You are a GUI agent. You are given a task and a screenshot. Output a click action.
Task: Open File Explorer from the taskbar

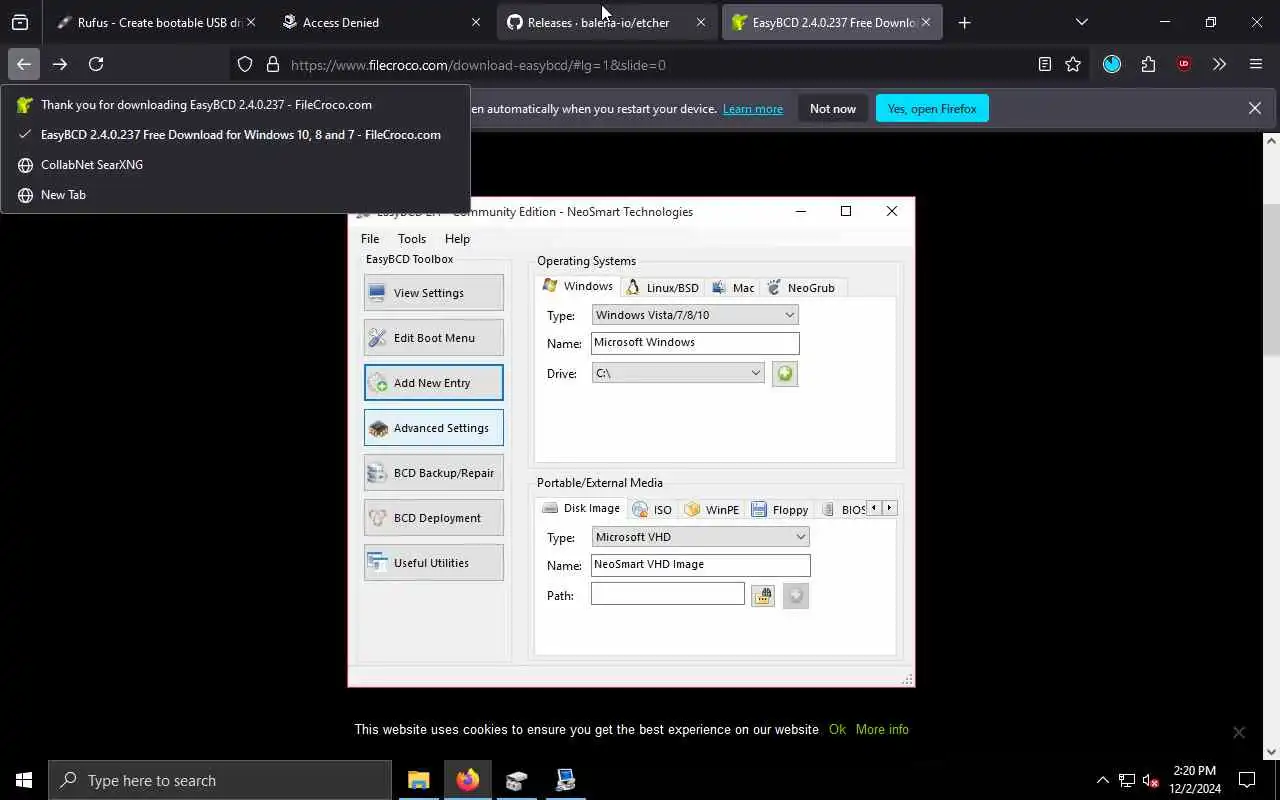(x=418, y=780)
